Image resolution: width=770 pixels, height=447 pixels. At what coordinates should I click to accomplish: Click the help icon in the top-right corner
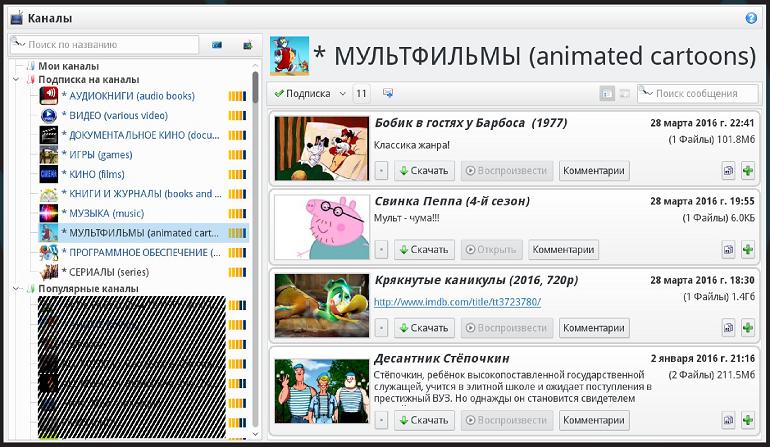(751, 18)
